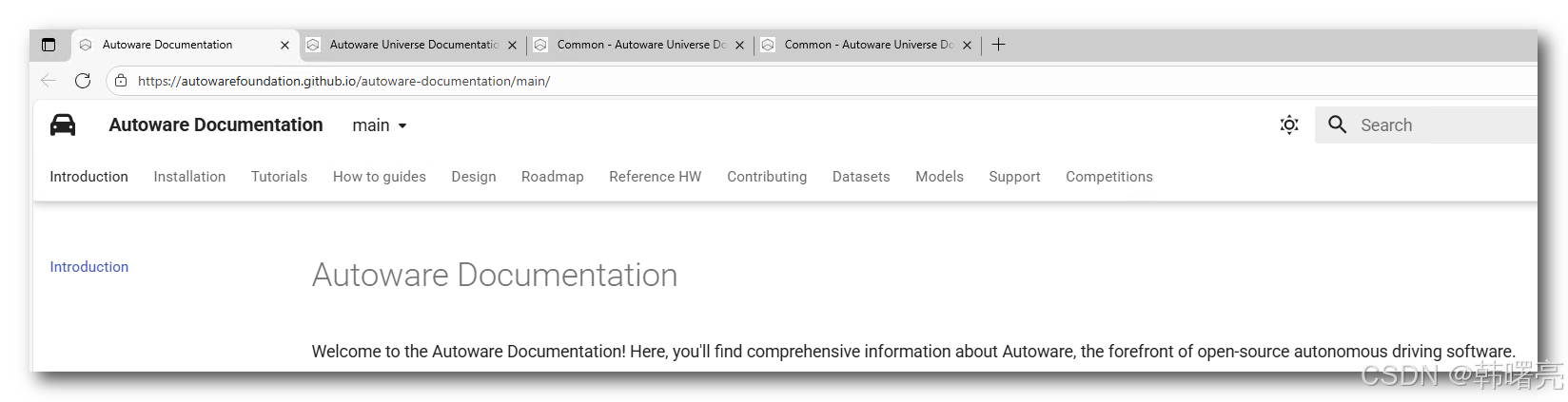Close the Autoware Documentation tab
Viewport: 1568px width, 402px height.
pos(284,45)
